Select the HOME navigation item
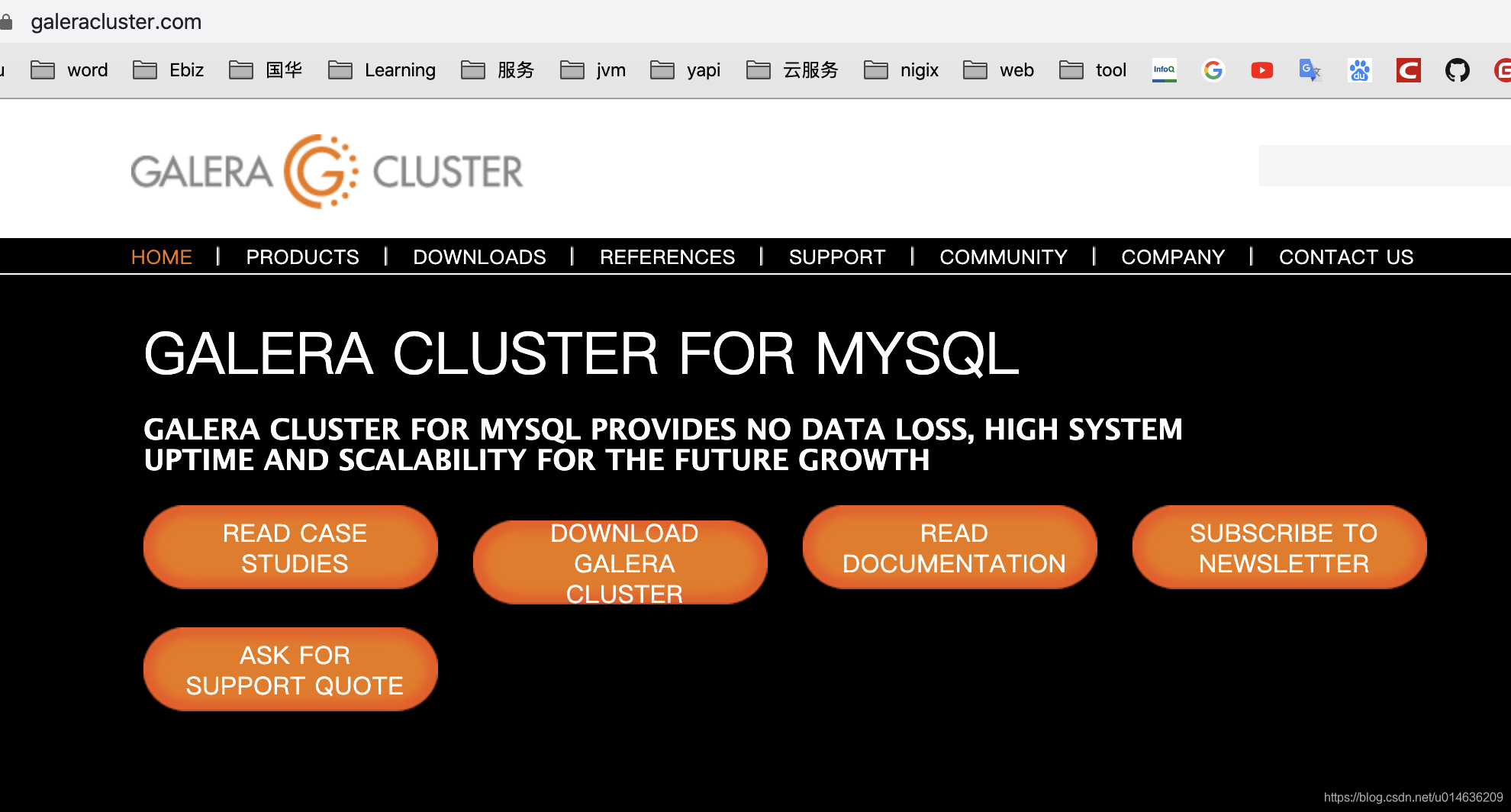 pos(162,257)
